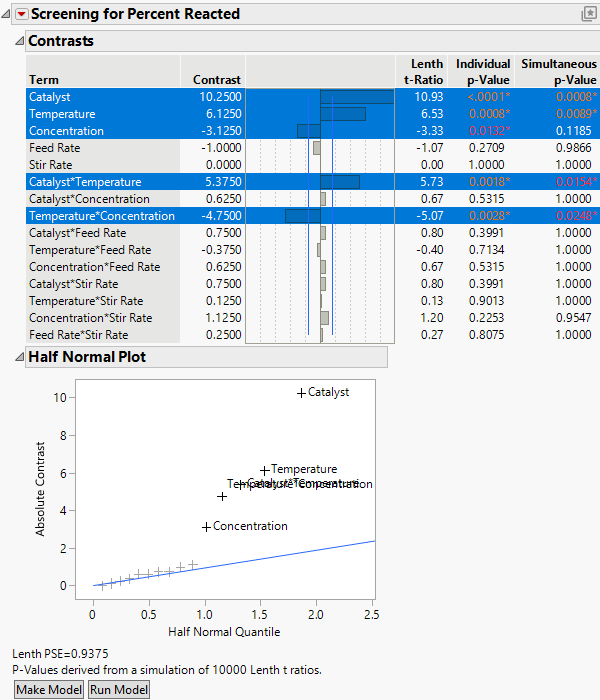The width and height of the screenshot is (600, 700).
Task: Collapse the Contrasts section
Action: point(19,41)
